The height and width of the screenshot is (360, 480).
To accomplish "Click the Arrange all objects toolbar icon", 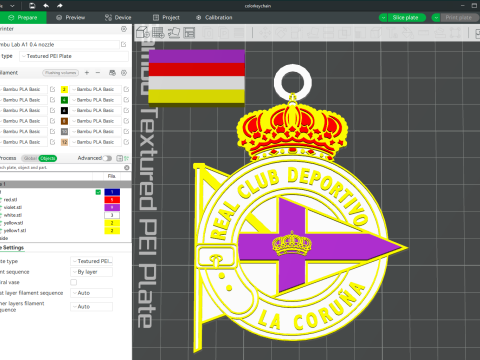I will click(189, 32).
